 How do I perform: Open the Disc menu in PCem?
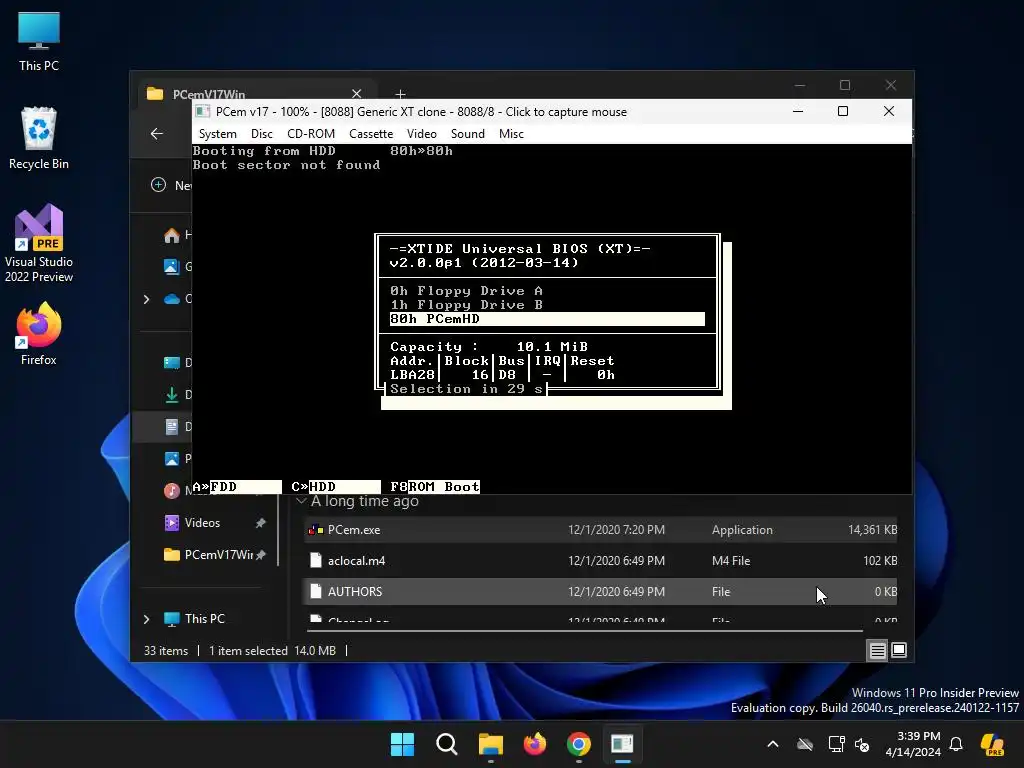coord(262,134)
